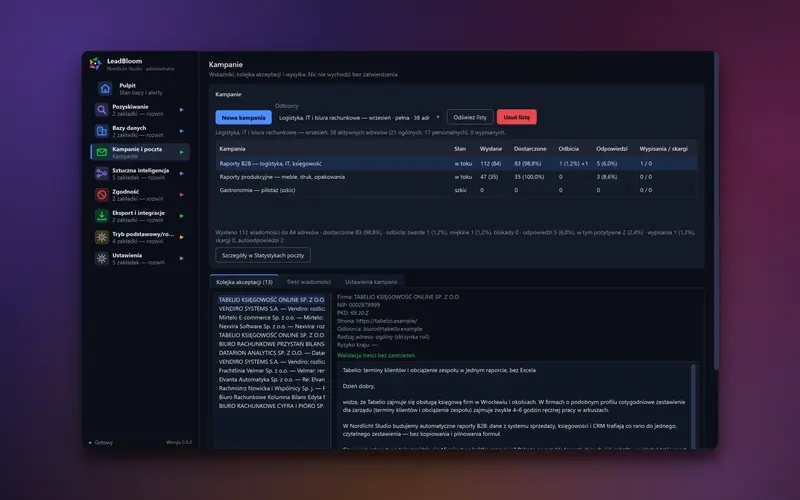800x500 pixels.
Task: Select campaign Raporty produkcyjne — meble, druk, opakowania
Action: pyautogui.click(x=456, y=177)
